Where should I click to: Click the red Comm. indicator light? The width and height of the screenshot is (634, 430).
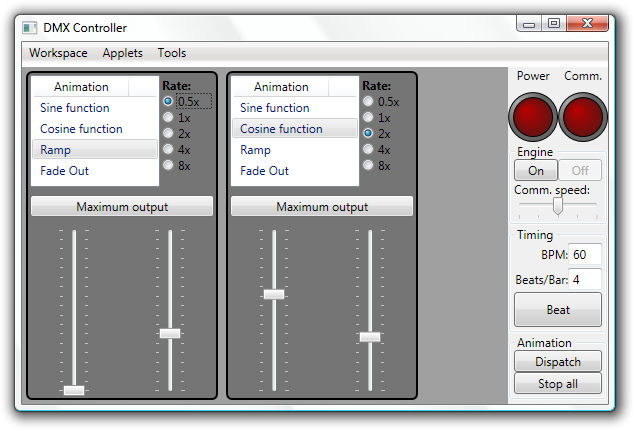tap(583, 117)
